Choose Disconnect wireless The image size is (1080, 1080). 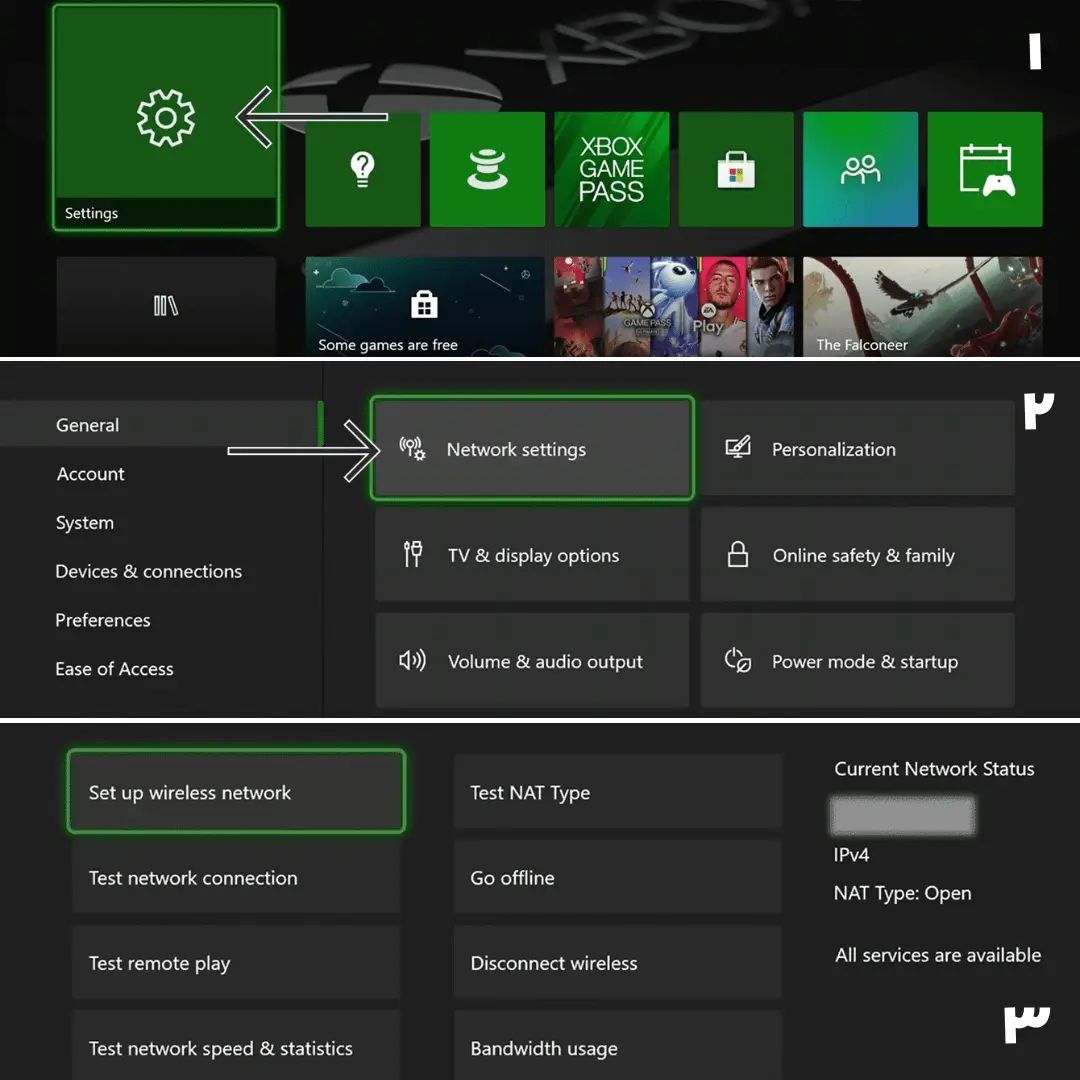click(618, 963)
